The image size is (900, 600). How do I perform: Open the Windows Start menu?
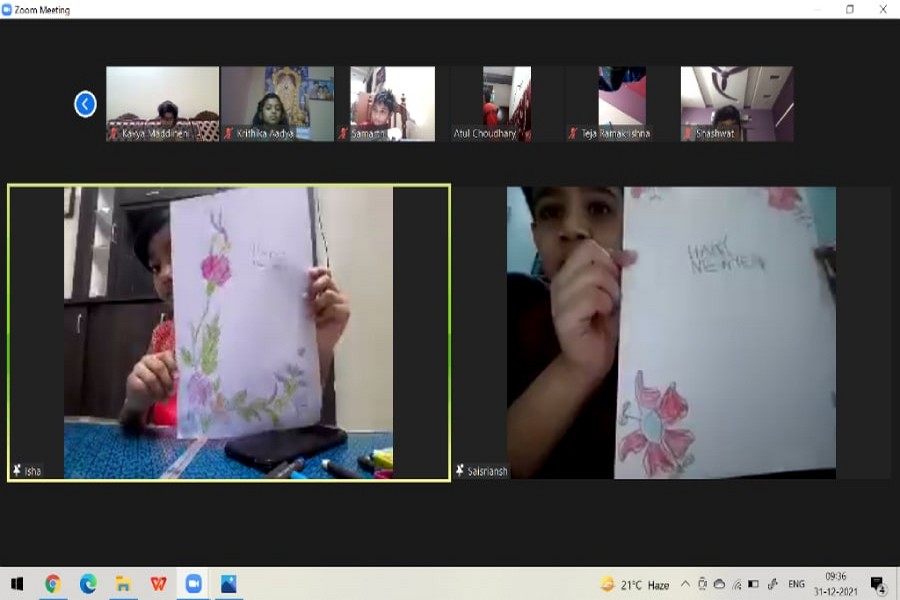click(x=17, y=584)
